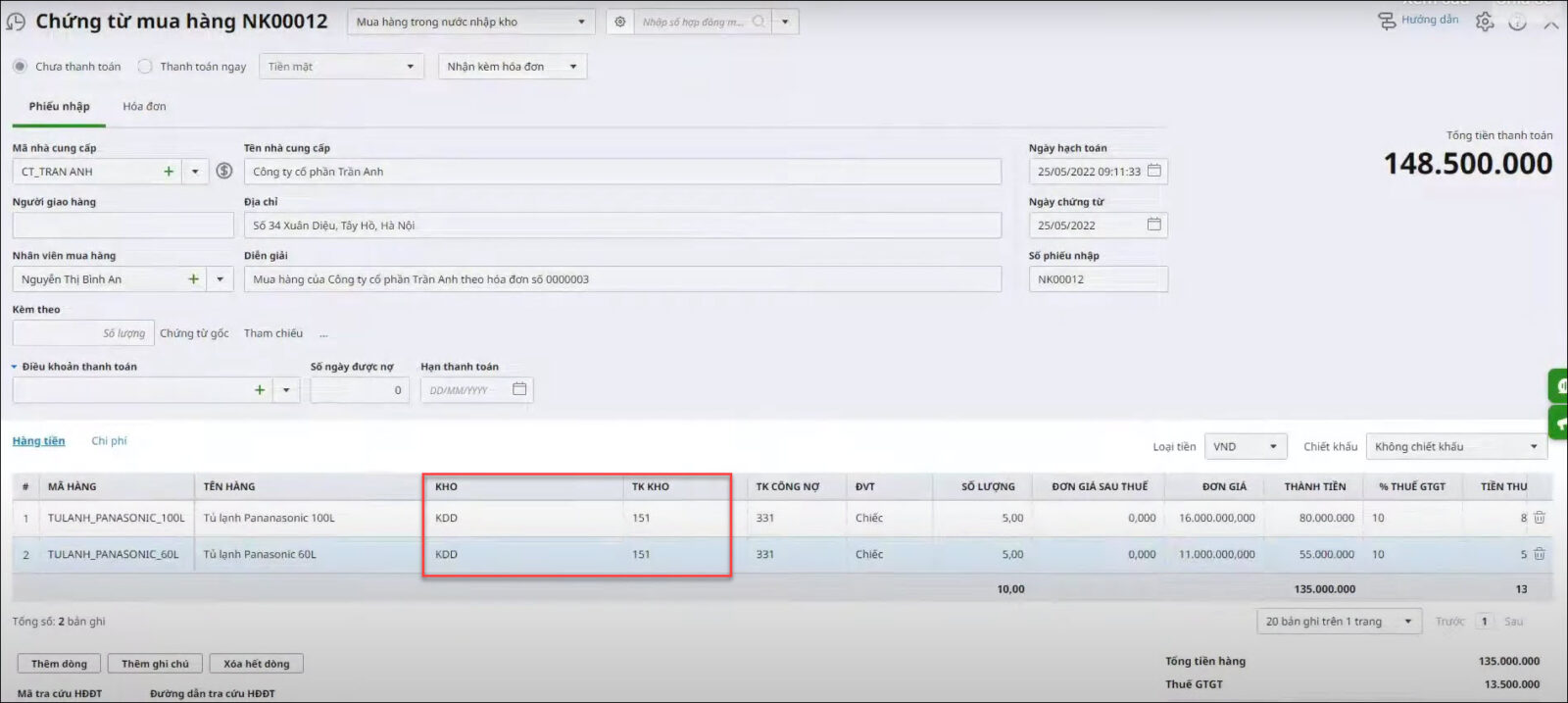Switch to the Hóa đơn tab
This screenshot has height=703, width=1568.
click(x=144, y=106)
